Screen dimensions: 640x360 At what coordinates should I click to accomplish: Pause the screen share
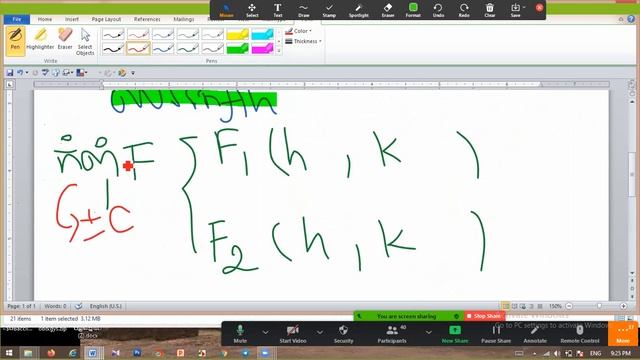pyautogui.click(x=496, y=334)
